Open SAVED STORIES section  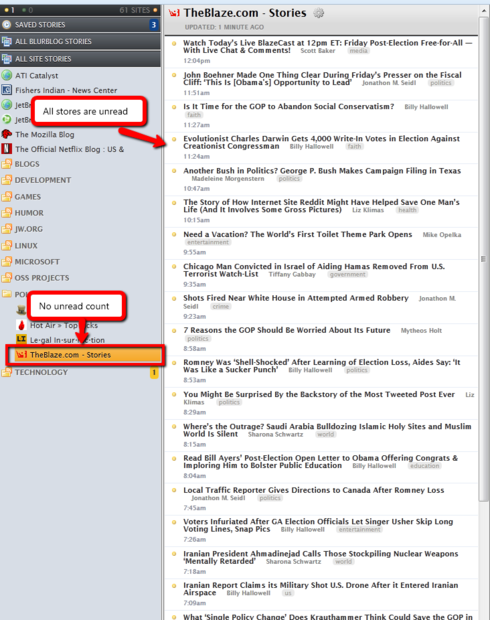pyautogui.click(x=80, y=25)
